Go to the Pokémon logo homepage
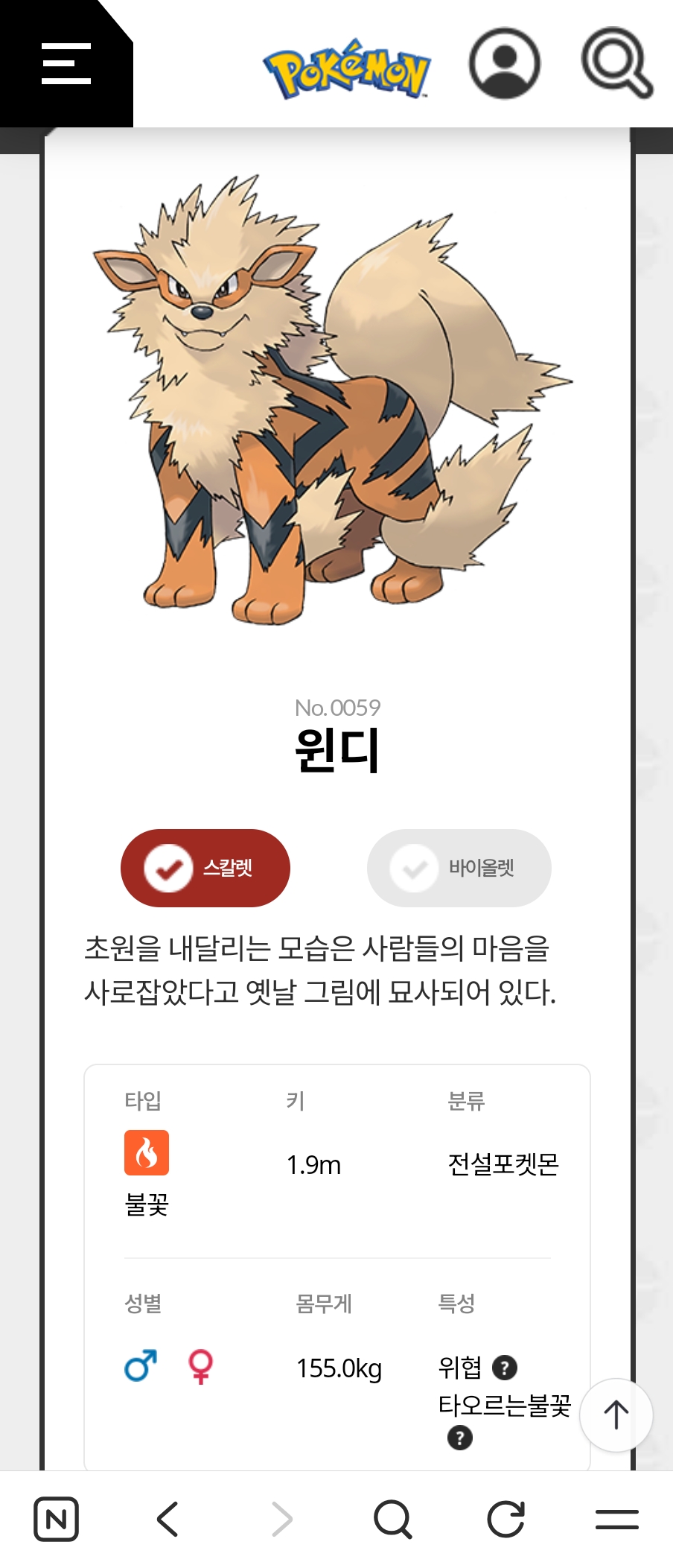Screen dimensions: 673x1568 click(347, 69)
